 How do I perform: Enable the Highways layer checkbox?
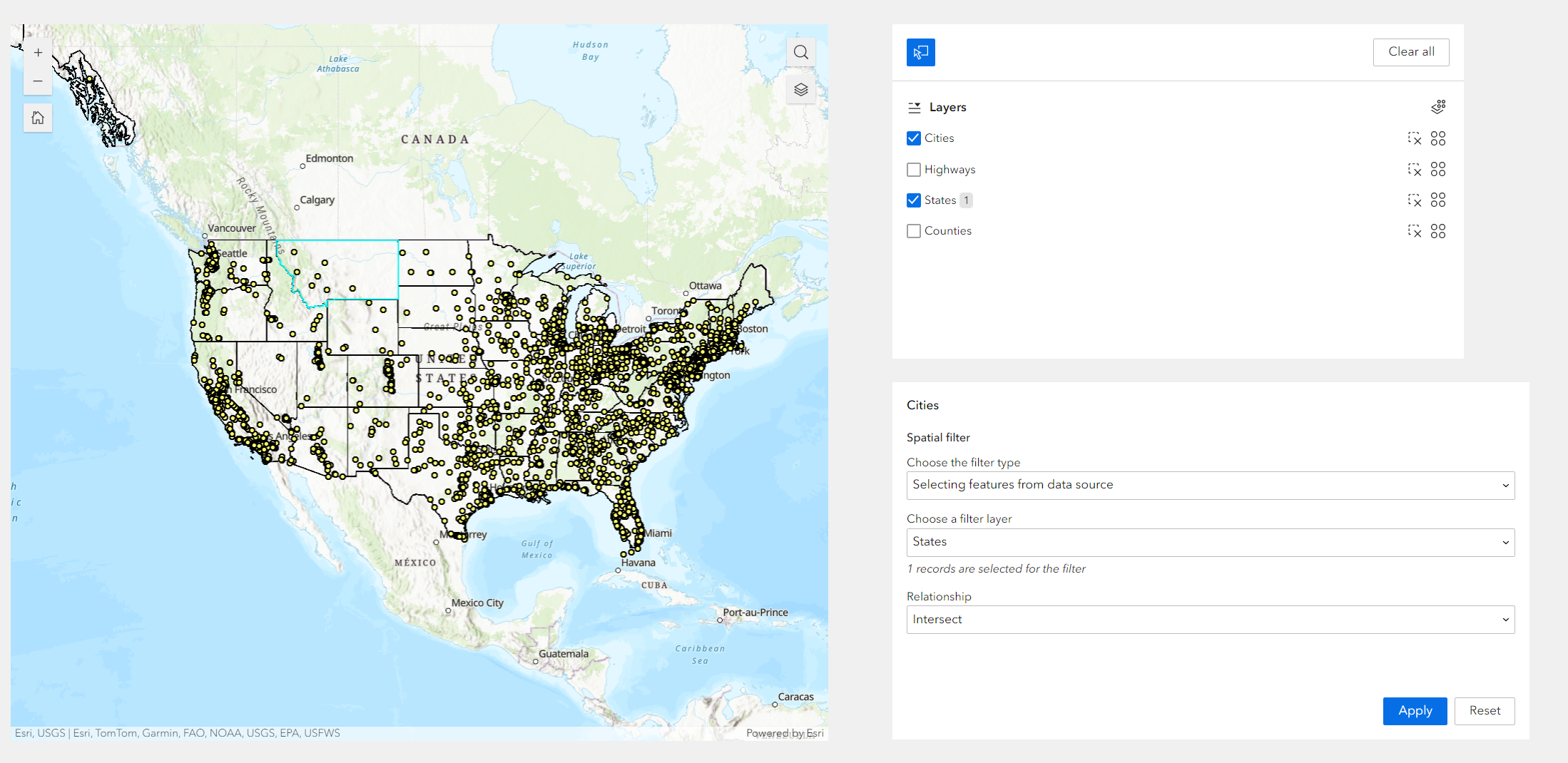pos(913,170)
